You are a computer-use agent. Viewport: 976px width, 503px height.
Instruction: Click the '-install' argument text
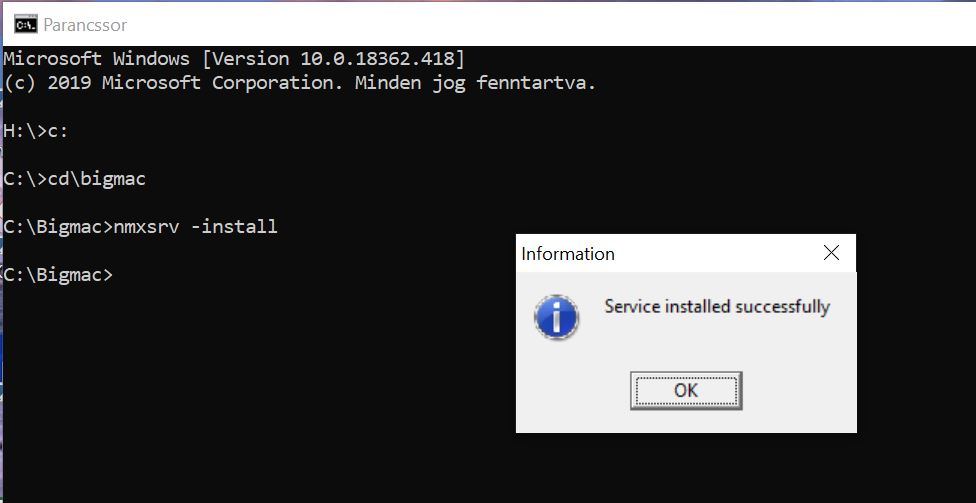(234, 227)
